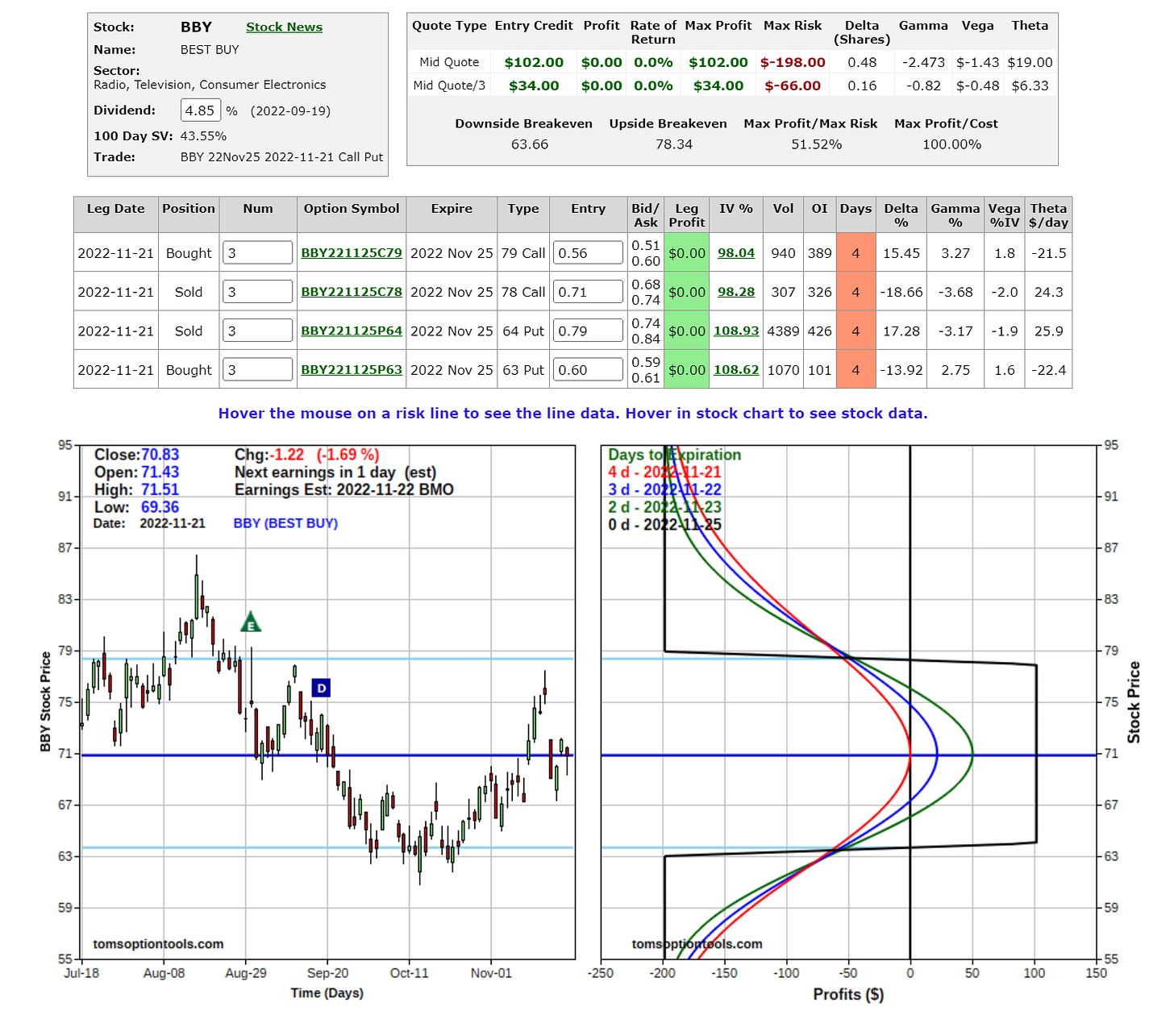Click Leg Profit $0.00 in 78 Call row
This screenshot has height=1036, width=1174.
[687, 292]
